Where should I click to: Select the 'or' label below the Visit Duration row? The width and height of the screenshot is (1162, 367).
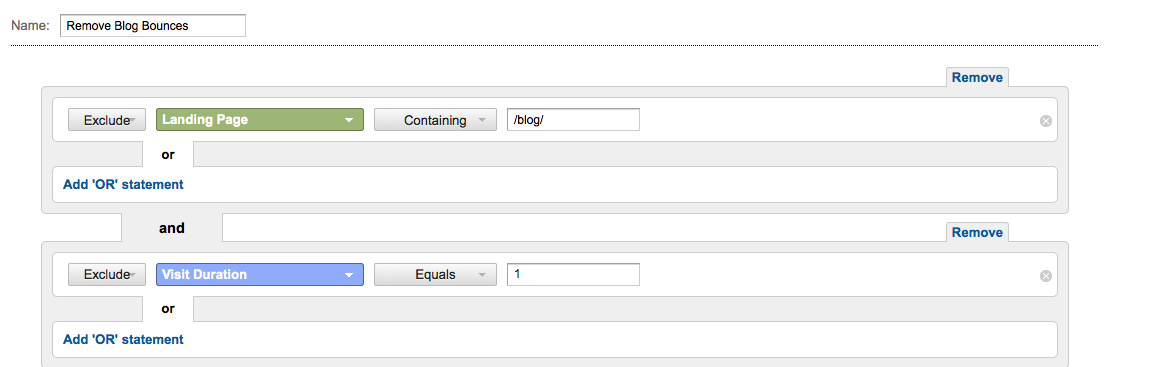tap(168, 310)
